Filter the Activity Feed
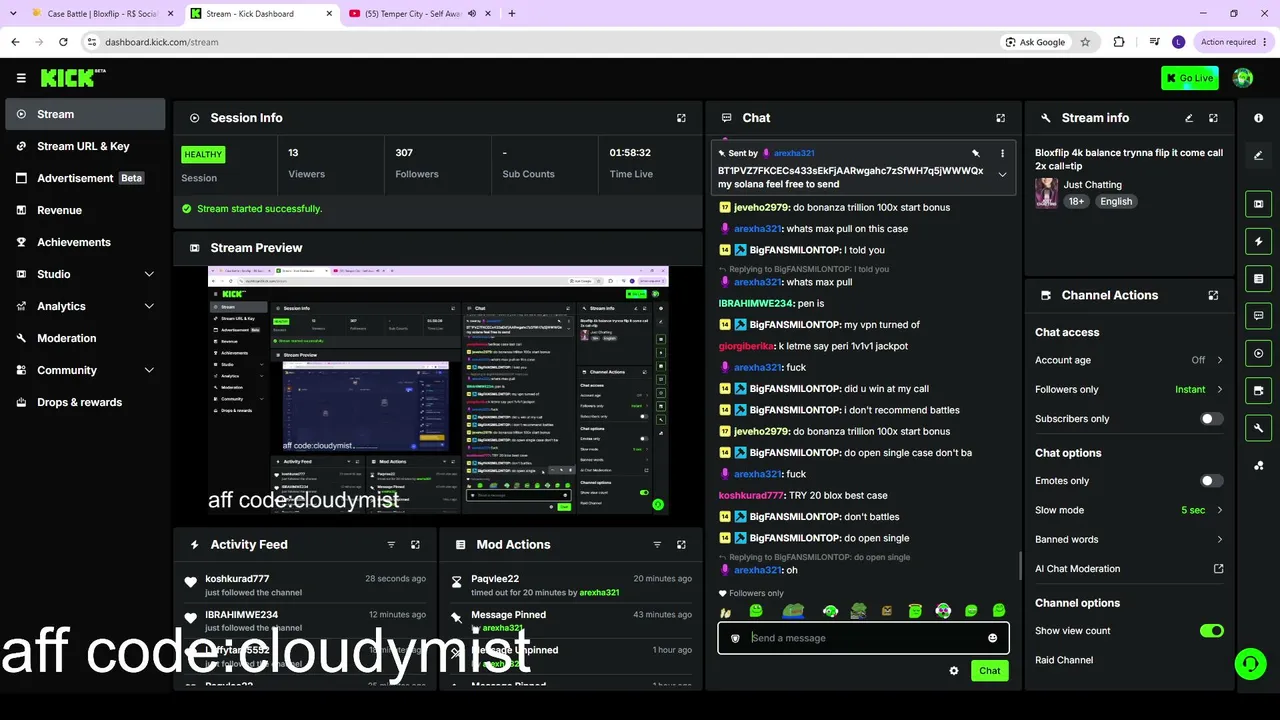 pos(391,545)
